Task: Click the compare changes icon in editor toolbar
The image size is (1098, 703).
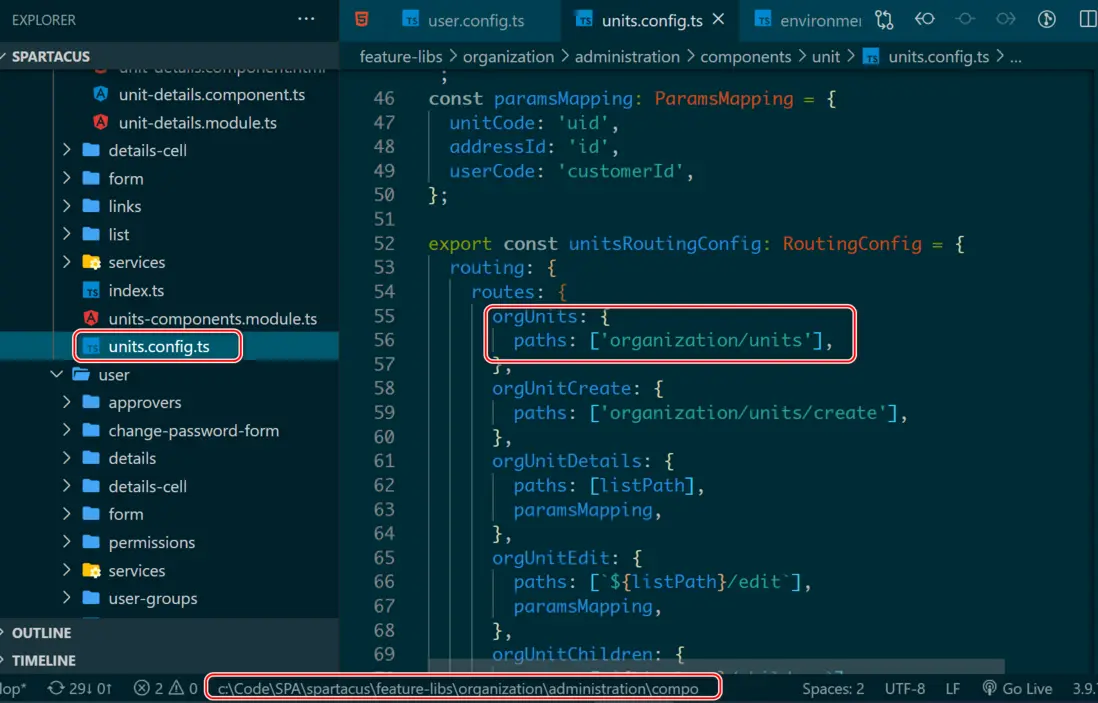Action: tap(884, 20)
